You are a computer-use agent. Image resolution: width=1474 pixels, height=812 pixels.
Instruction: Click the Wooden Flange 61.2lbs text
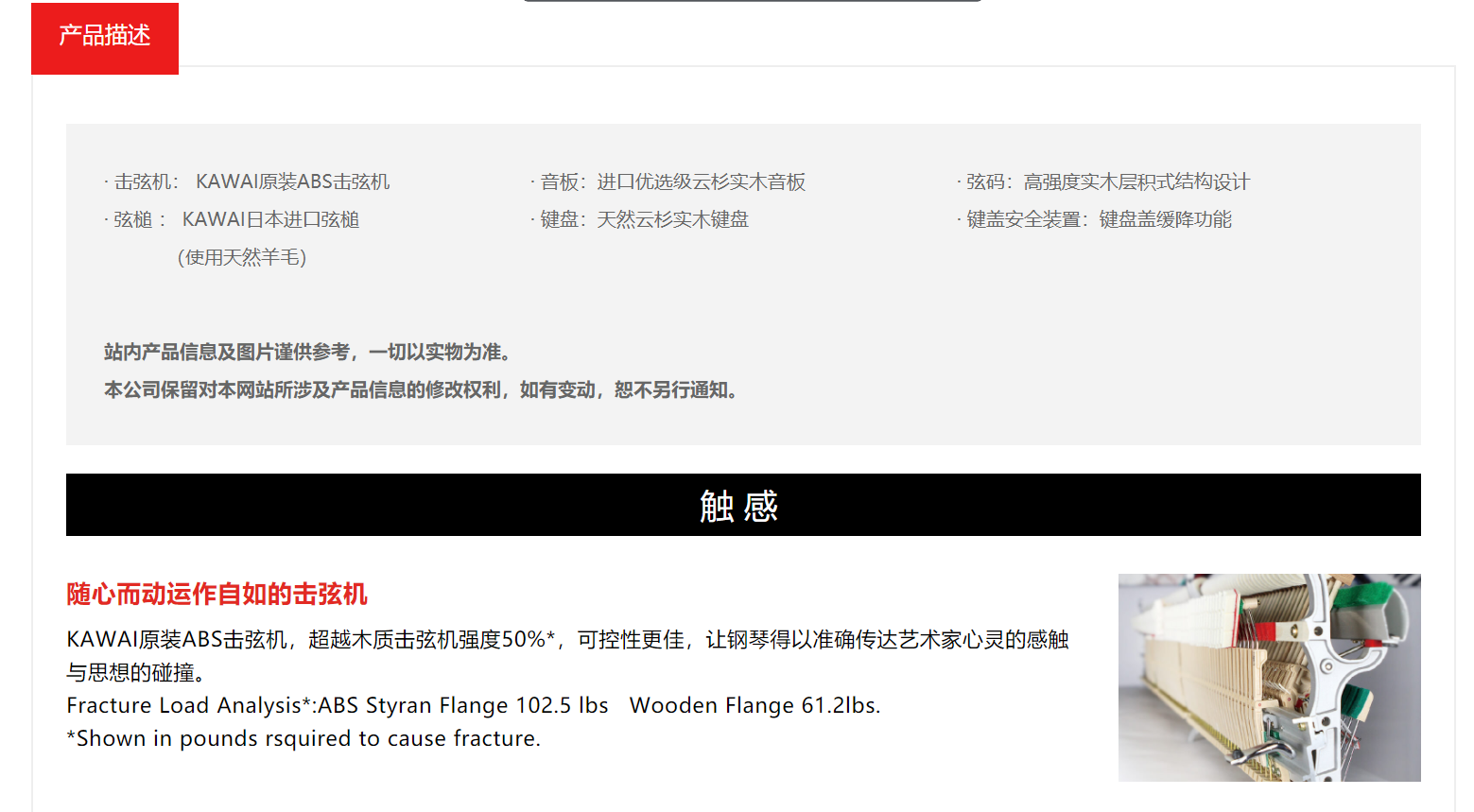[754, 705]
